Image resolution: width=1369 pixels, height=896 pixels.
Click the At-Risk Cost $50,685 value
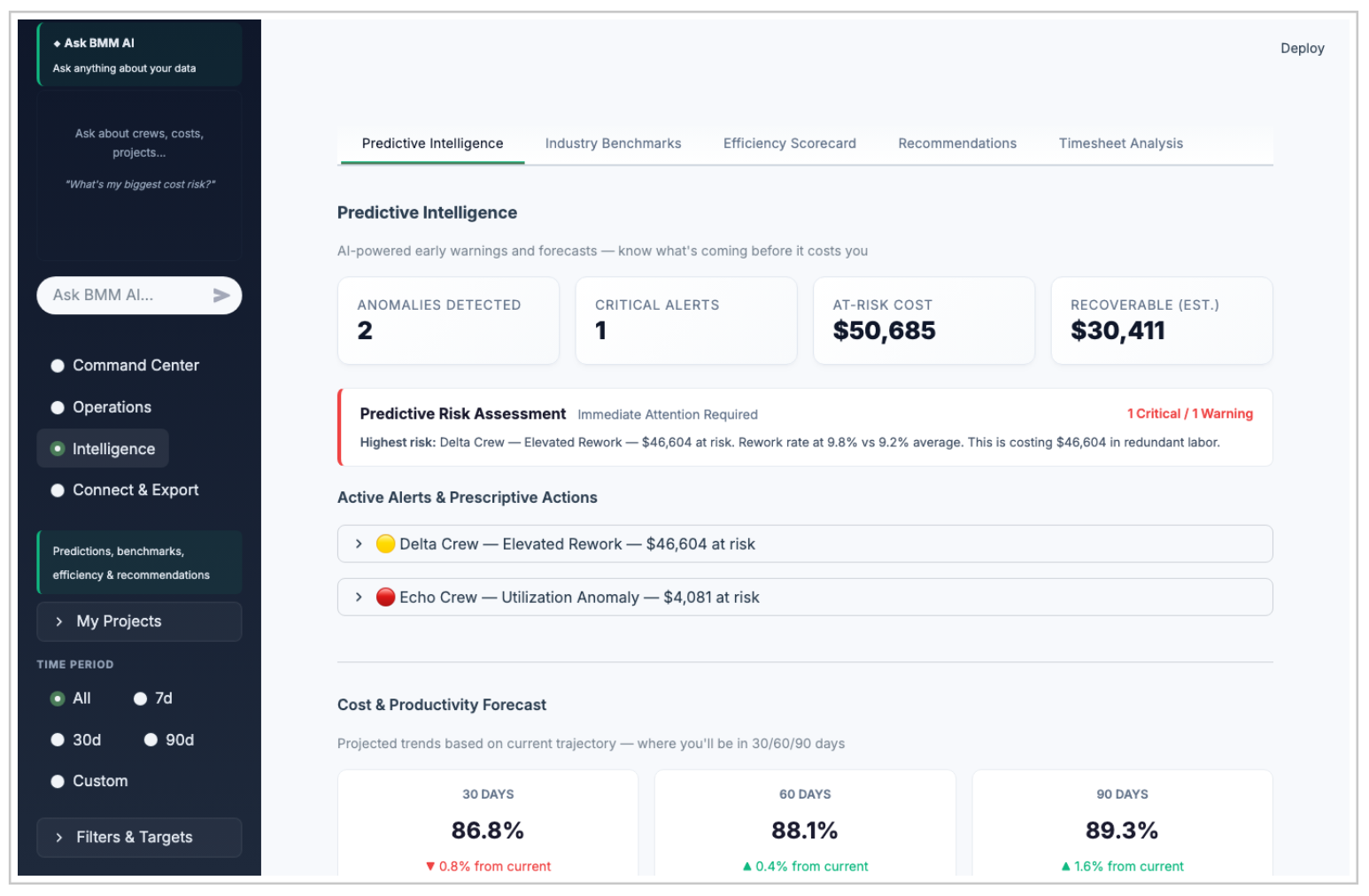coord(884,330)
